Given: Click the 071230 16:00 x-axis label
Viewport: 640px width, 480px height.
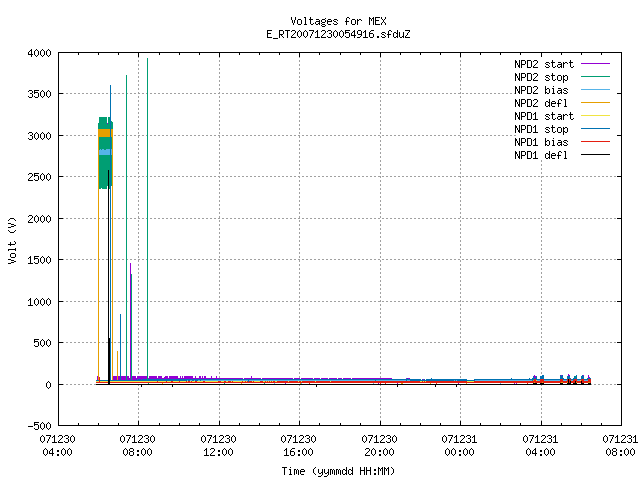Looking at the screenshot, I should pyautogui.click(x=298, y=446).
